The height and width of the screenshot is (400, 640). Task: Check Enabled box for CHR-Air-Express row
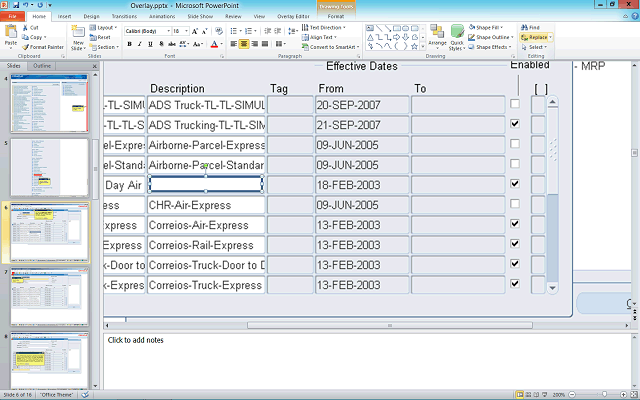(514, 204)
